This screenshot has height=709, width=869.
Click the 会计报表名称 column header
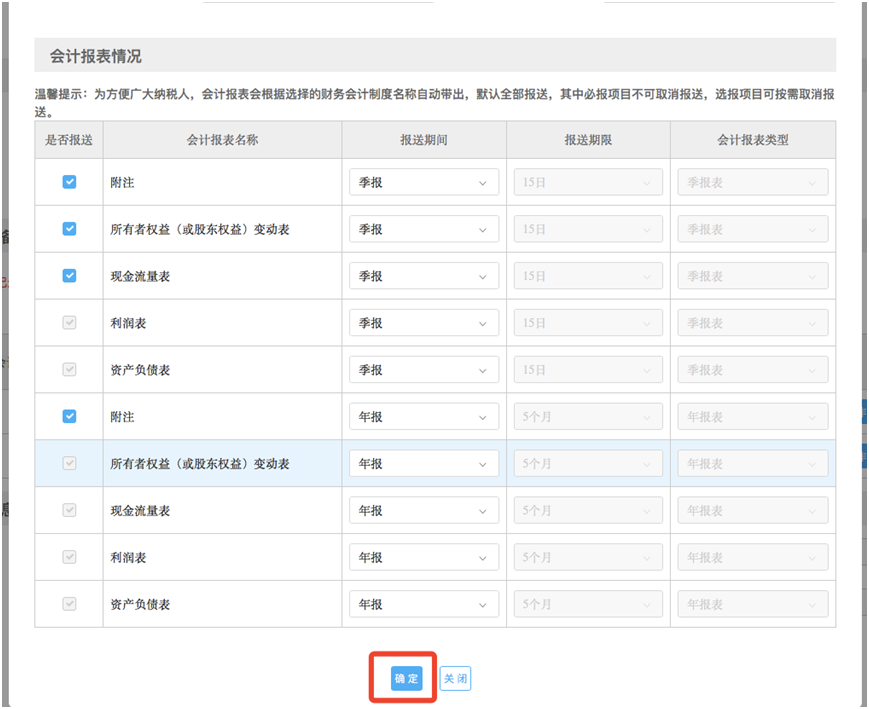pyautogui.click(x=222, y=140)
